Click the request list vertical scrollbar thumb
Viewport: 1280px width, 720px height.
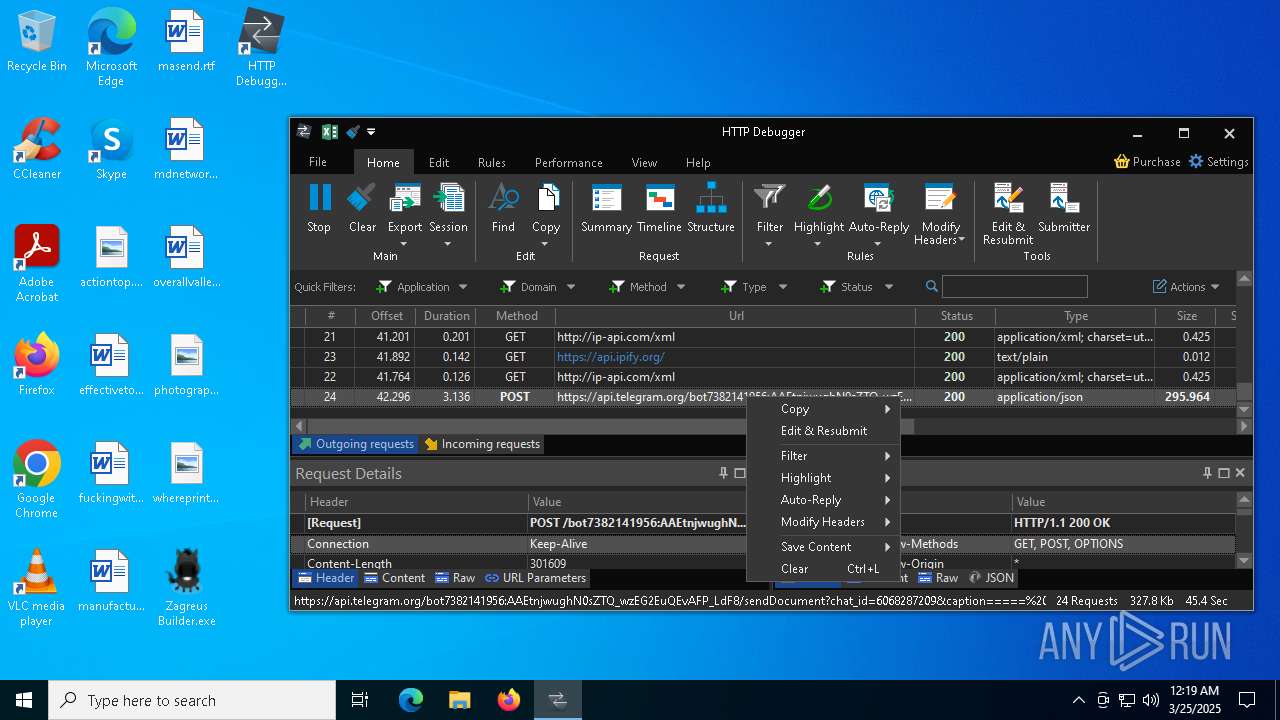point(1244,391)
